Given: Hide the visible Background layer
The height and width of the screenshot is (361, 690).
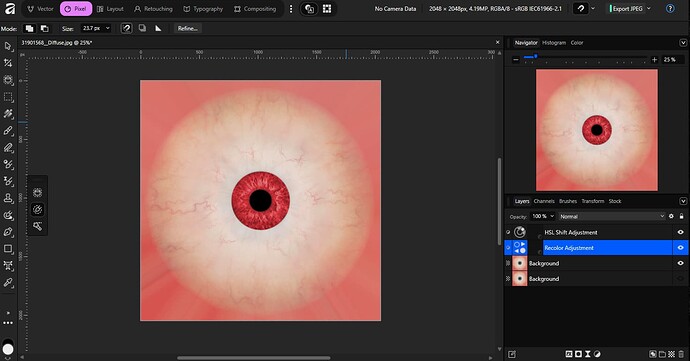Looking at the screenshot, I should [680, 263].
